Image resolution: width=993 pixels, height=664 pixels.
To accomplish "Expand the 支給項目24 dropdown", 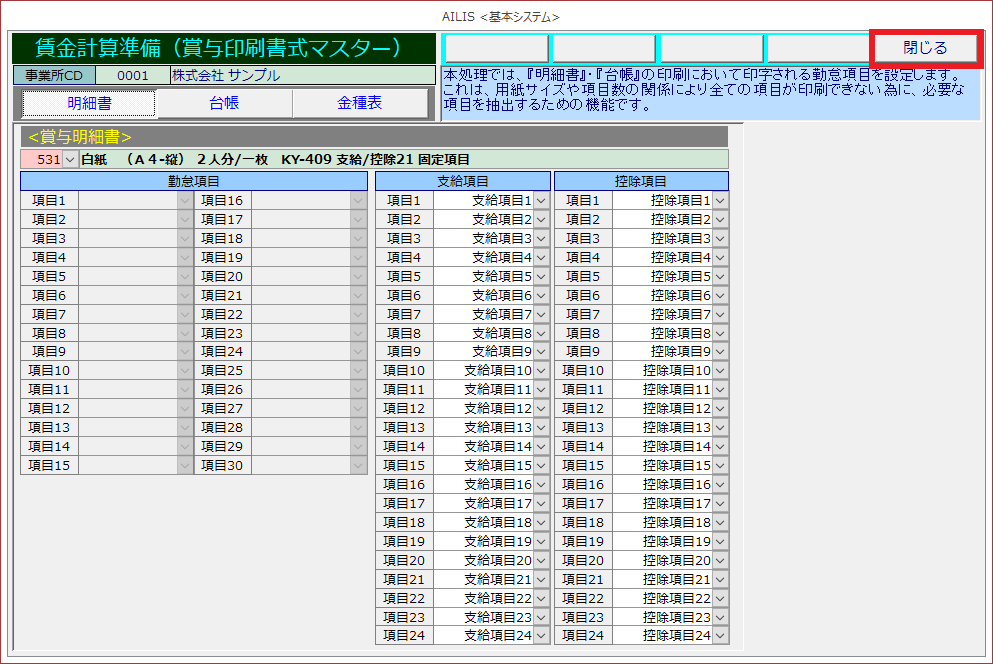I will pyautogui.click(x=541, y=636).
